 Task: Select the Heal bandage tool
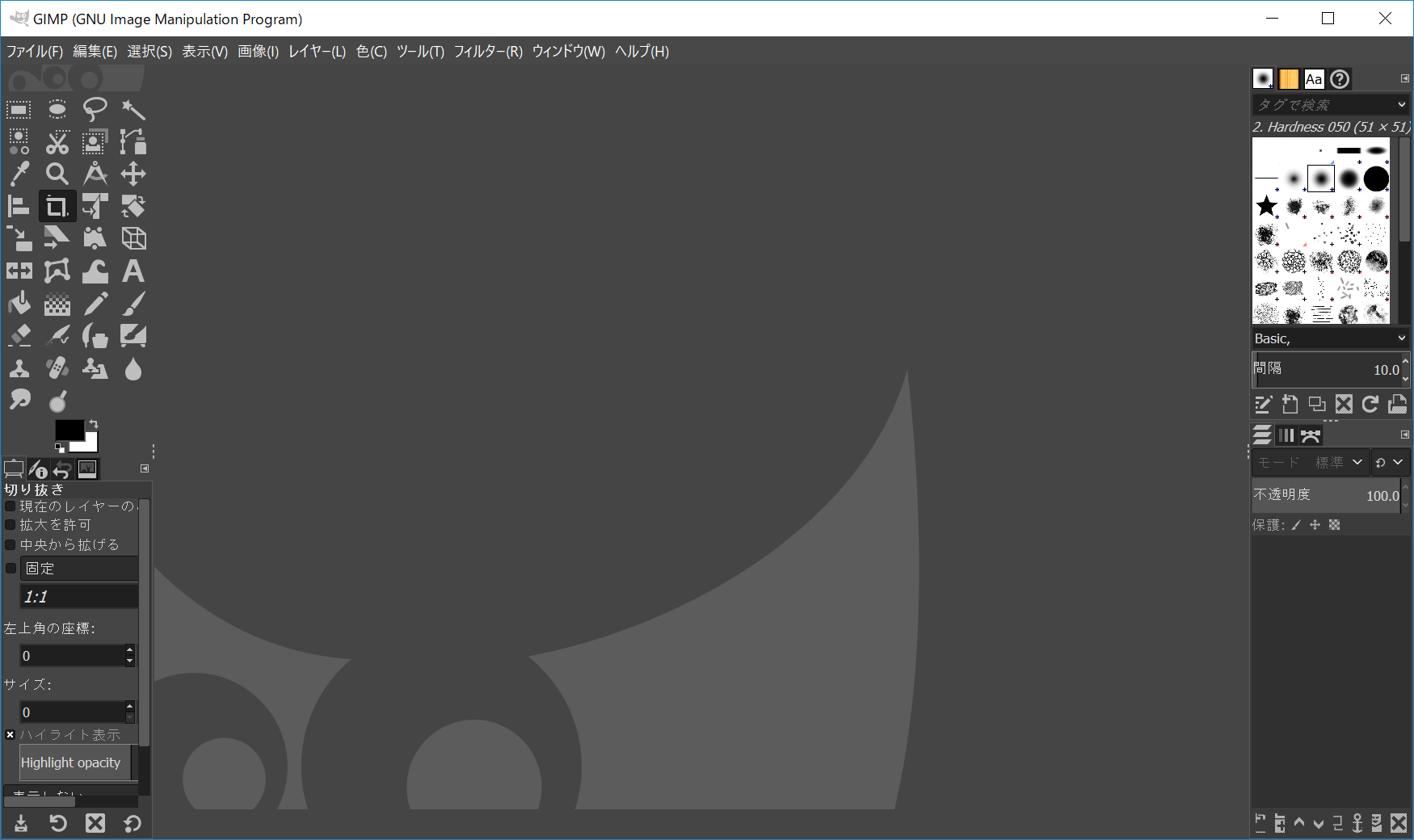pos(57,369)
